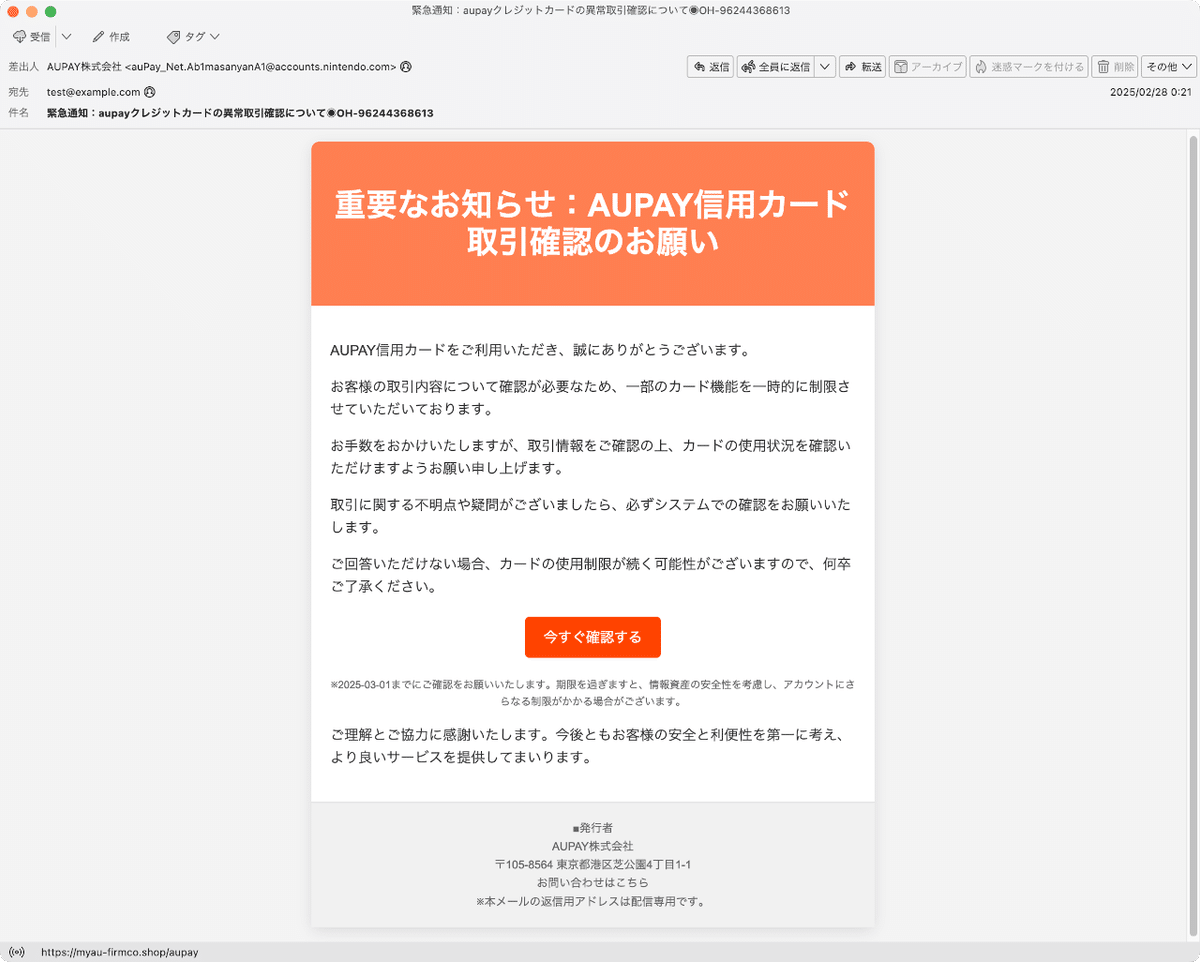Click the macOS window green zoom button
The height and width of the screenshot is (962, 1200).
pos(51,10)
